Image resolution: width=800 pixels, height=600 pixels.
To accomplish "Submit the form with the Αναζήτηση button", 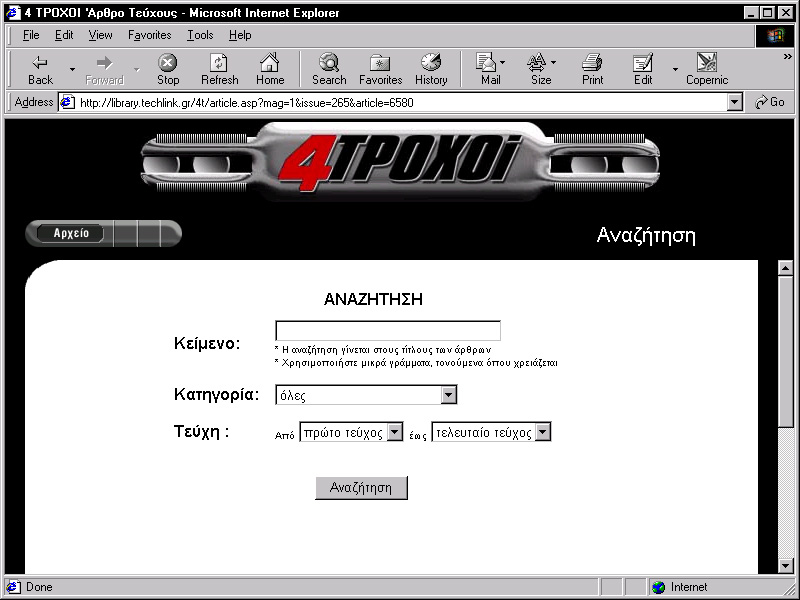I will (361, 488).
